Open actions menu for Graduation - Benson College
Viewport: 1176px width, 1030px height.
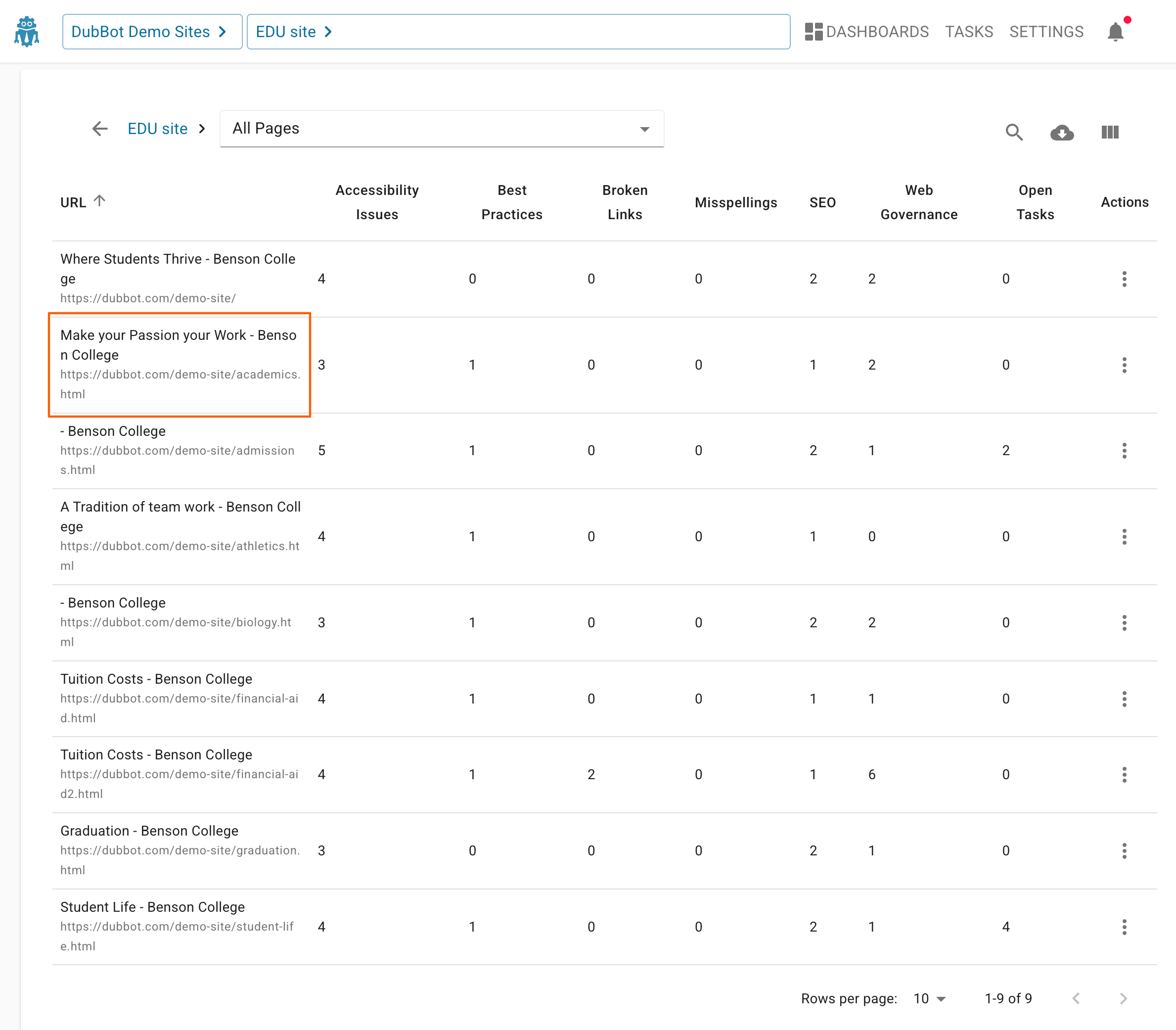[1124, 850]
